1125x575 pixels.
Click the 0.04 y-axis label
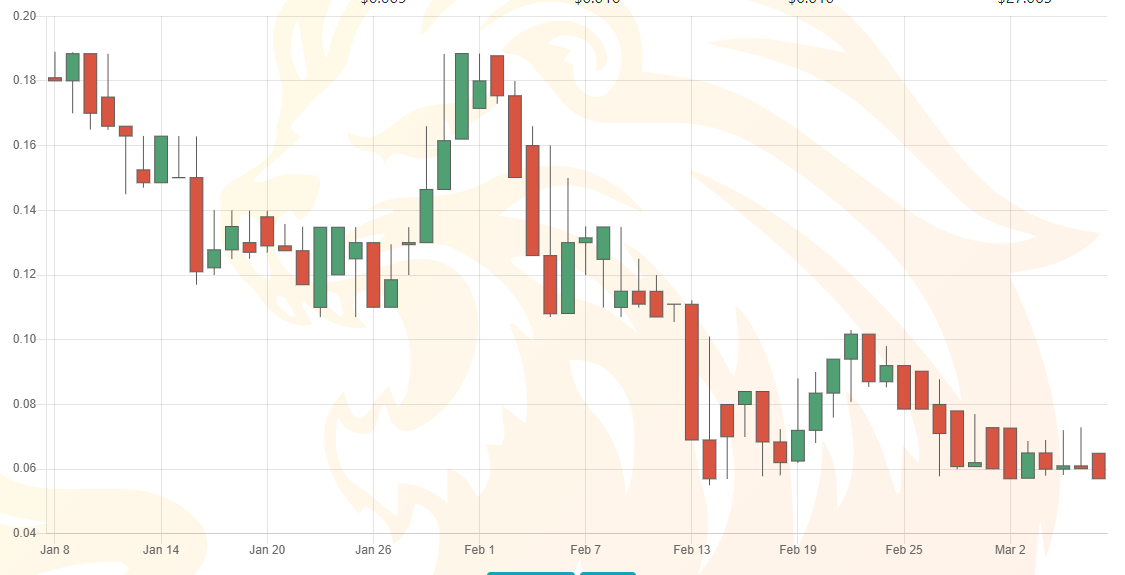tap(25, 533)
